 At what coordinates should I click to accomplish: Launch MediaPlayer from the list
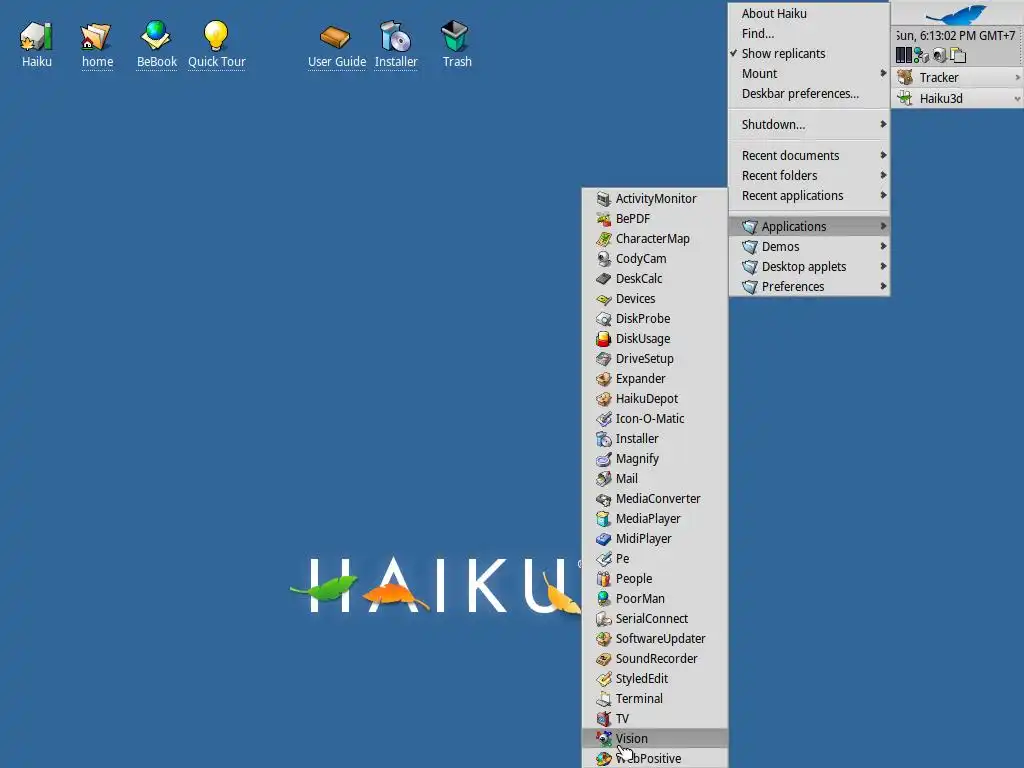[x=655, y=519]
